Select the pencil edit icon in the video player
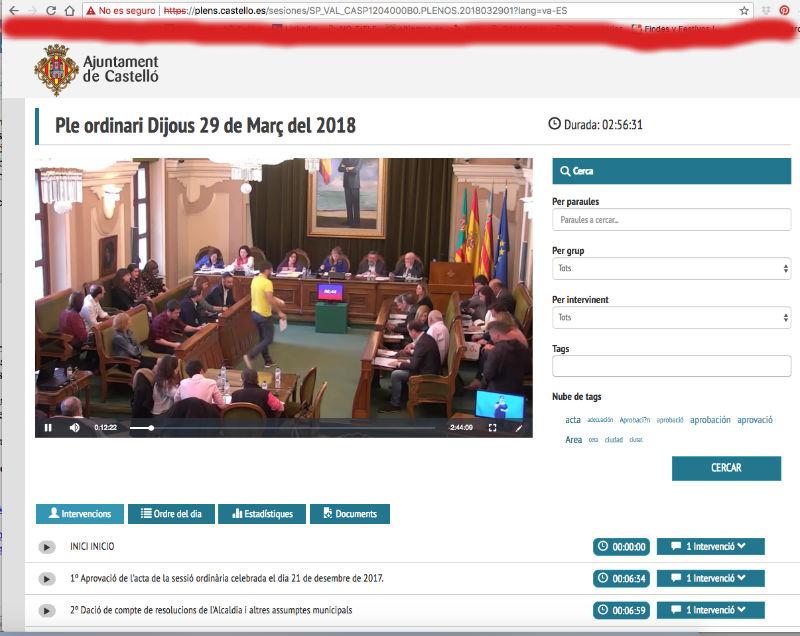 tap(519, 428)
